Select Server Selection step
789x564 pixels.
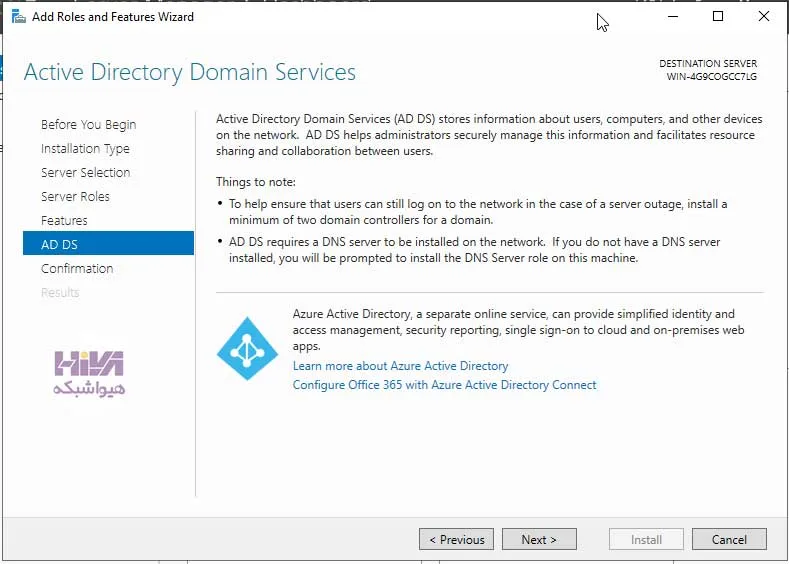[86, 173]
